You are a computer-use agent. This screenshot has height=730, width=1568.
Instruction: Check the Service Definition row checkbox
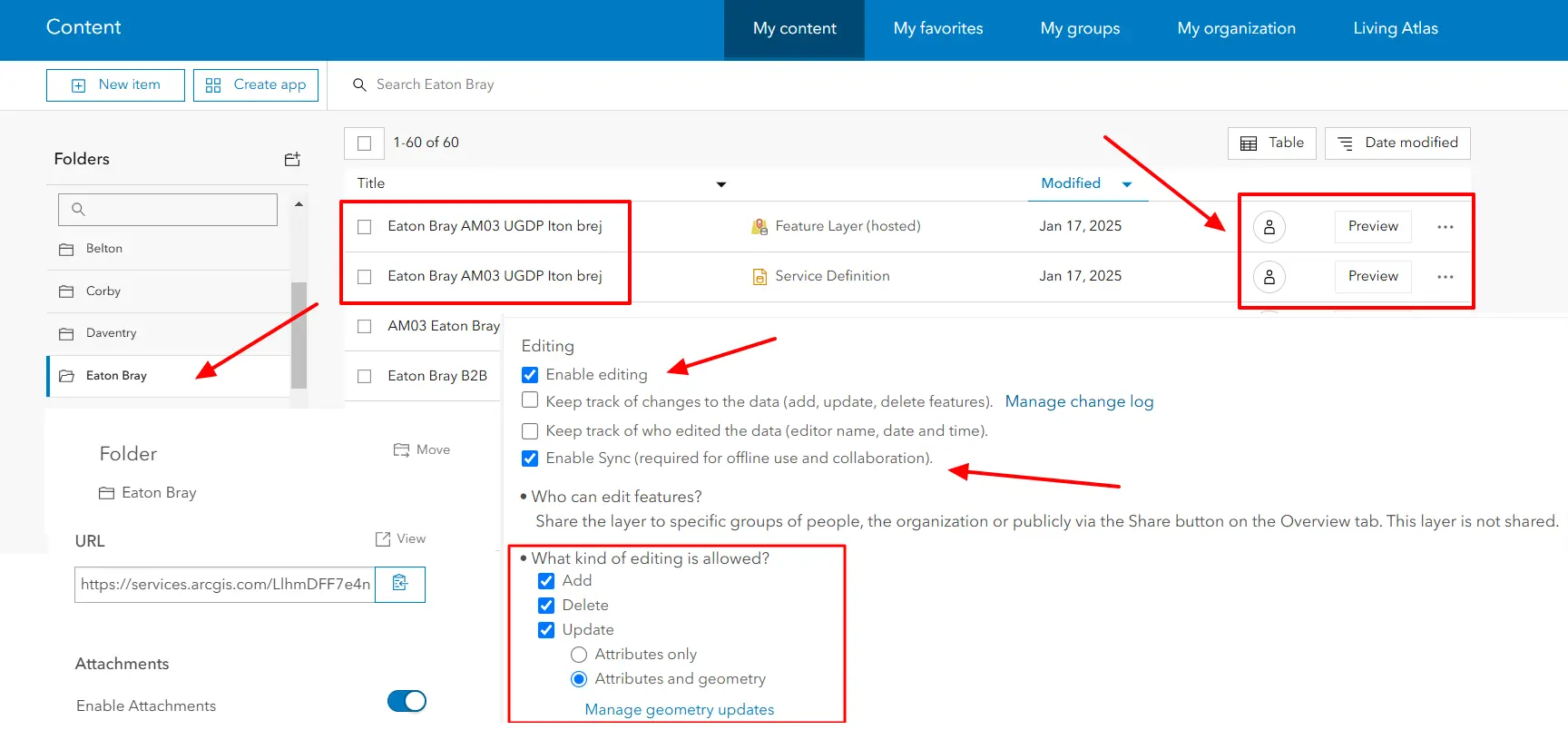point(364,276)
